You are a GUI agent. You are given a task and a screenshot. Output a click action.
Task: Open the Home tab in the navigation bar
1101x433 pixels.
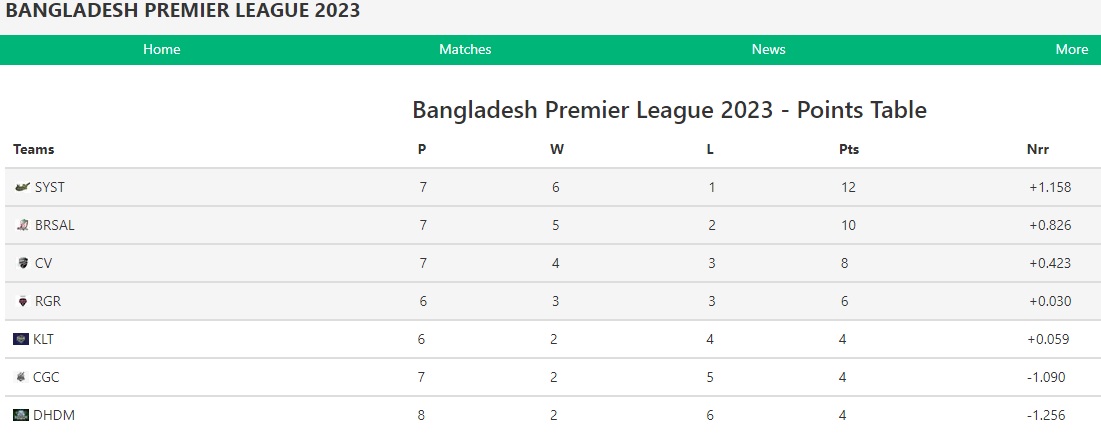click(161, 50)
